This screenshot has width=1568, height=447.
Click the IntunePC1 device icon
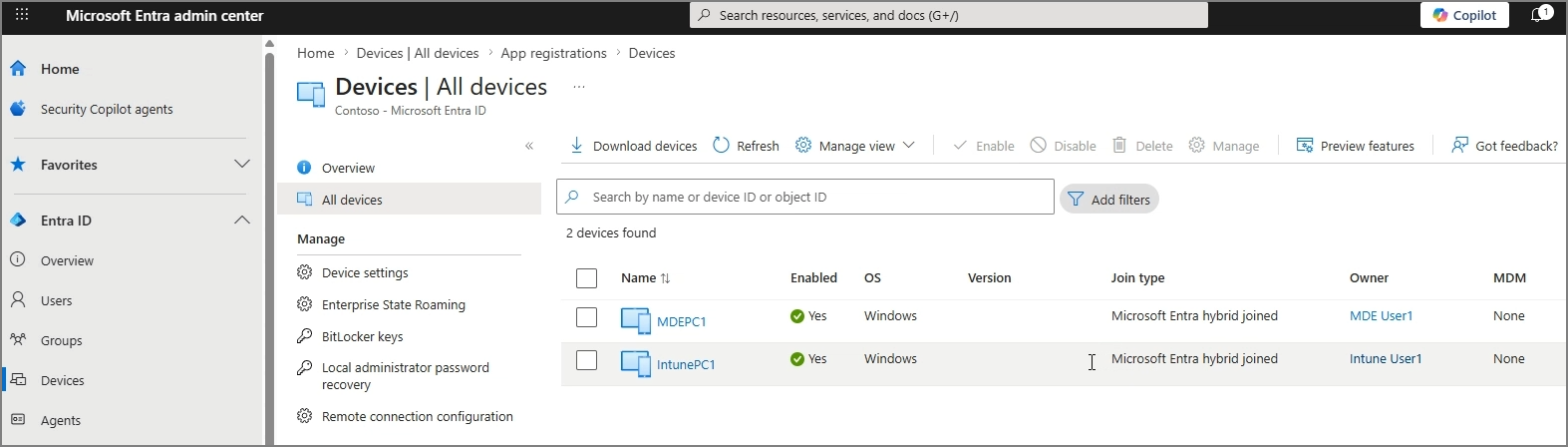636,363
